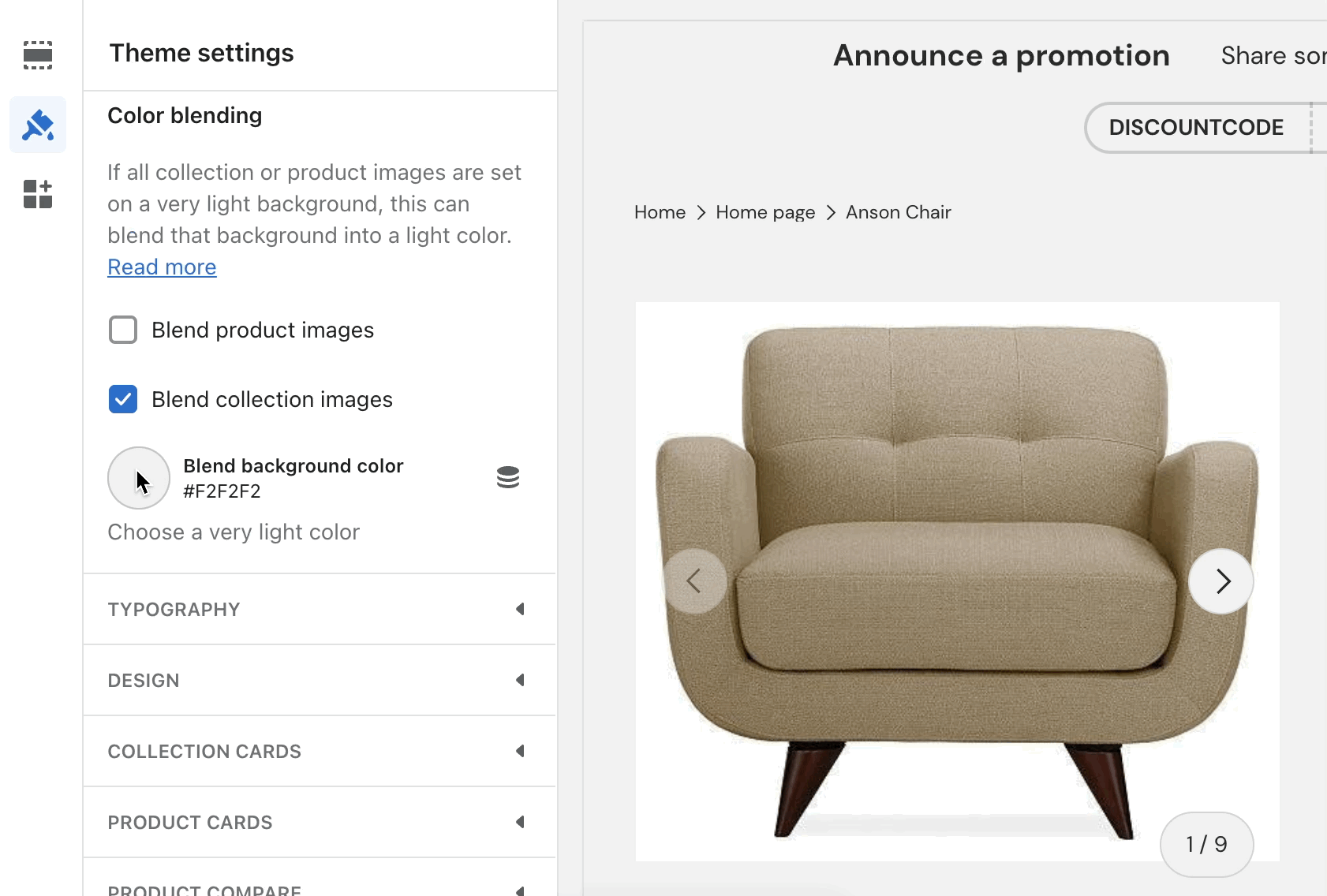Open the Blend background color swatch

139,478
